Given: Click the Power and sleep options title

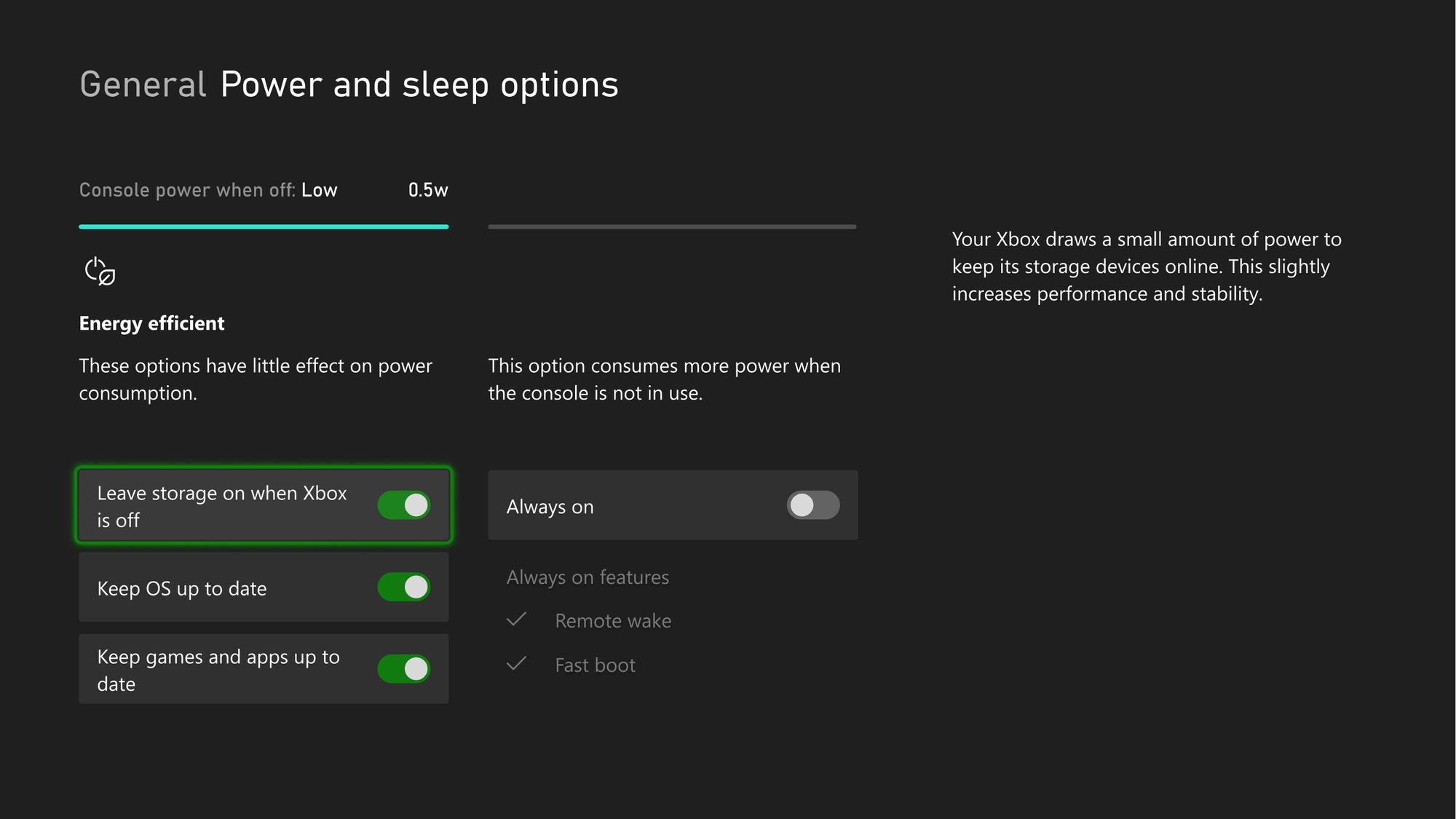Looking at the screenshot, I should click(x=419, y=84).
